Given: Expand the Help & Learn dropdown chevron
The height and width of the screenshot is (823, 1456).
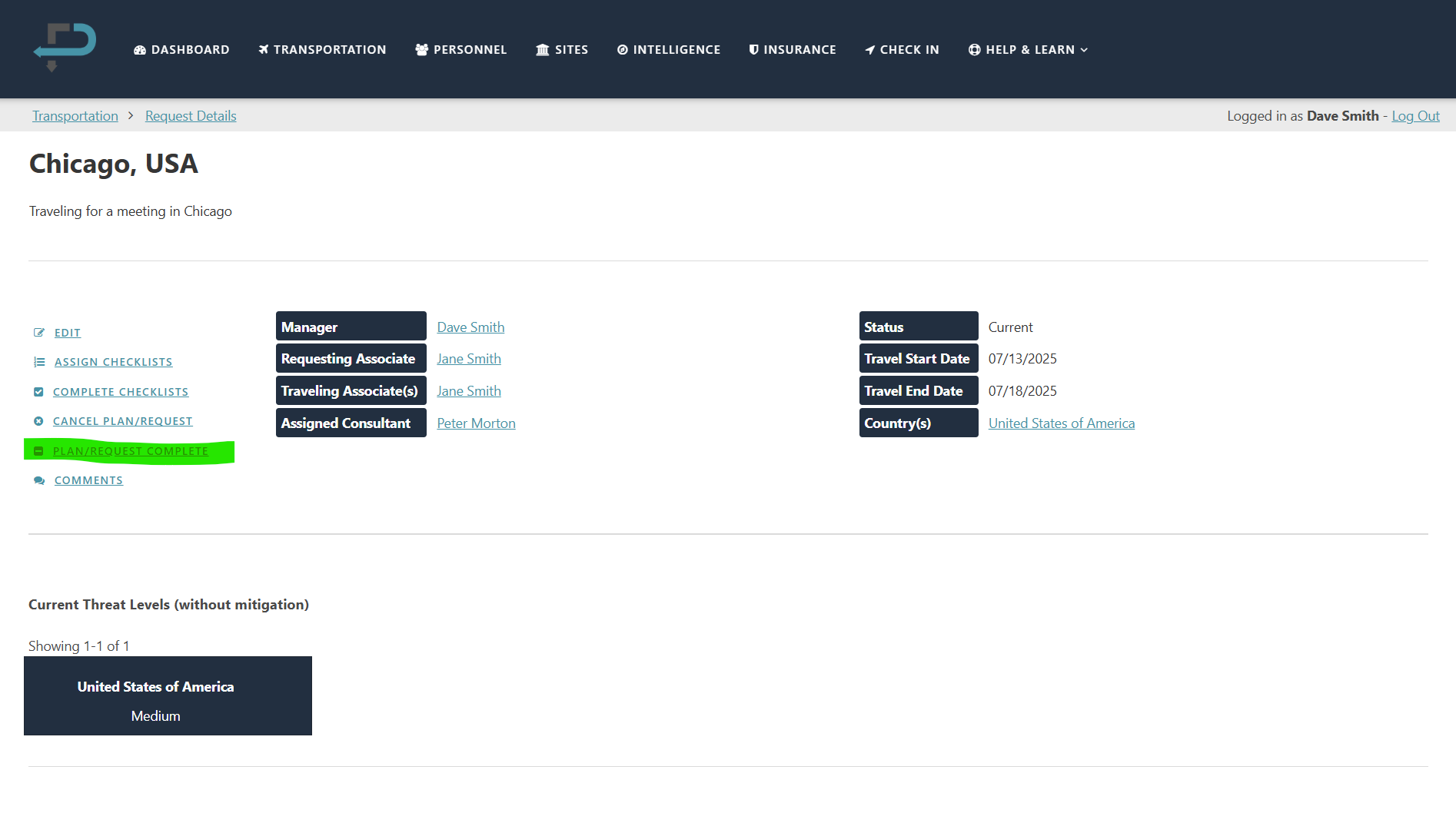Looking at the screenshot, I should click(x=1084, y=50).
